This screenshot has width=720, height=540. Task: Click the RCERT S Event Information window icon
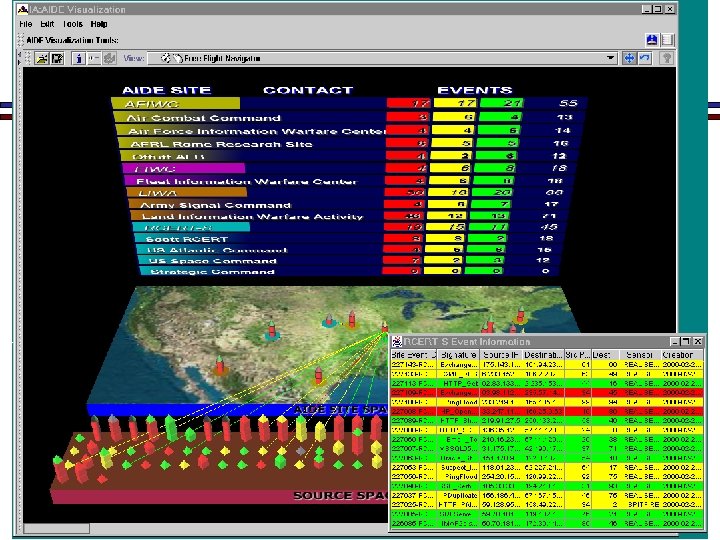coord(397,342)
